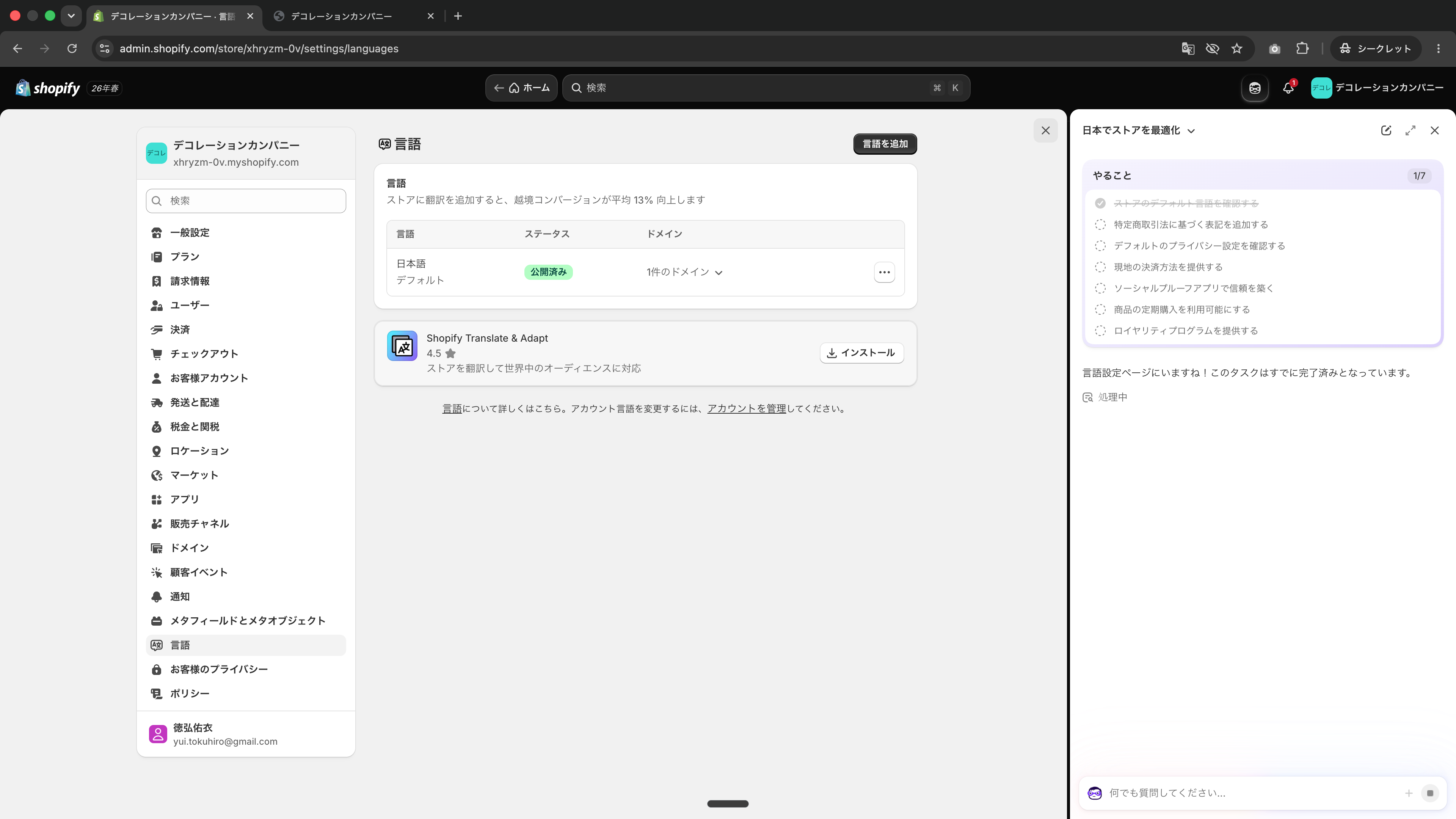Expand the 1件のドメイン dropdown

(684, 273)
